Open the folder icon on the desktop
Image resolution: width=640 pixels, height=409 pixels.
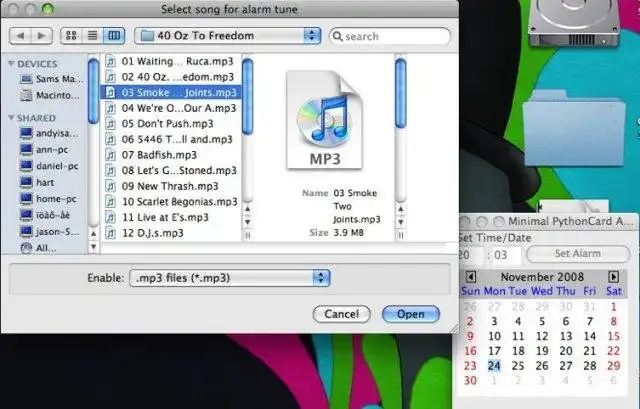573,129
